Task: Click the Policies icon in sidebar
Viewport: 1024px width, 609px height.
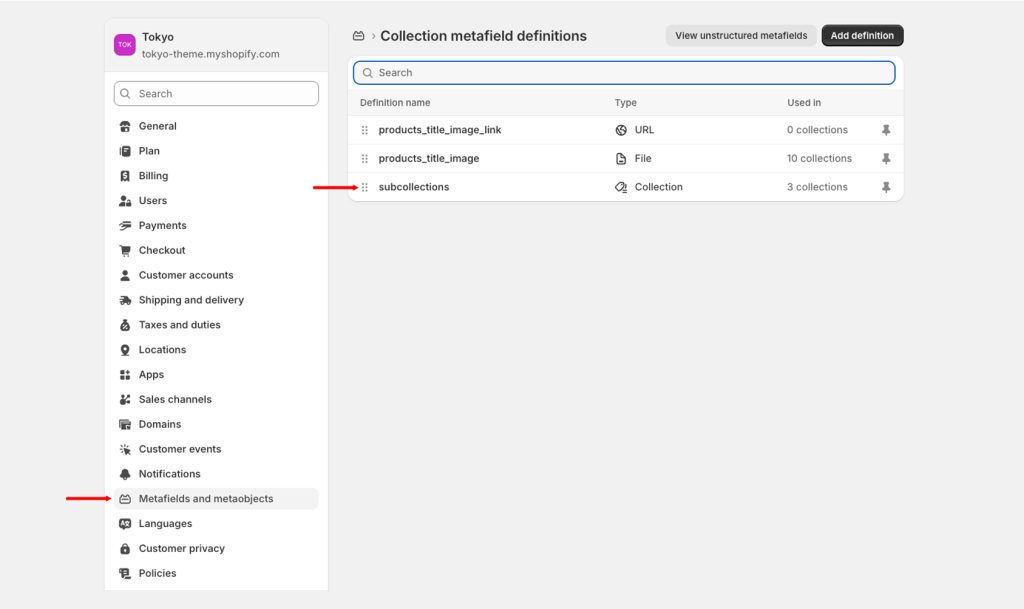Action: pyautogui.click(x=125, y=573)
